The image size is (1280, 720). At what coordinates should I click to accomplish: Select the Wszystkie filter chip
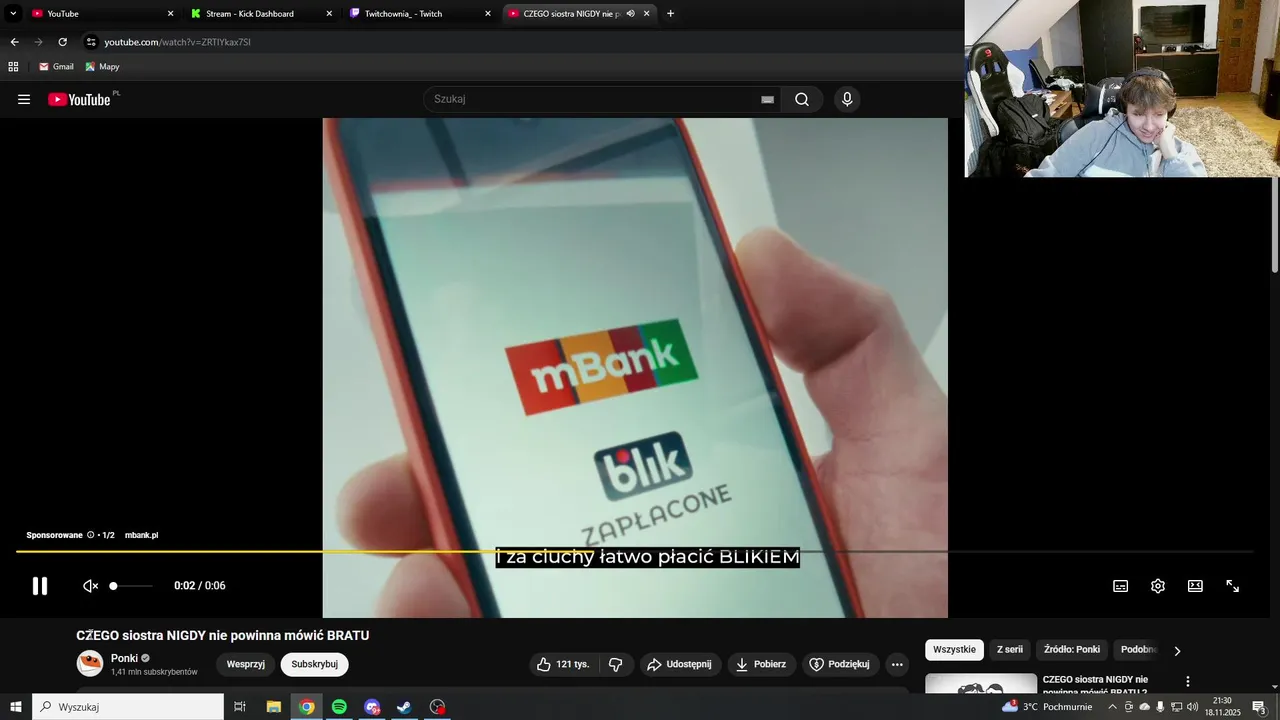coord(954,649)
